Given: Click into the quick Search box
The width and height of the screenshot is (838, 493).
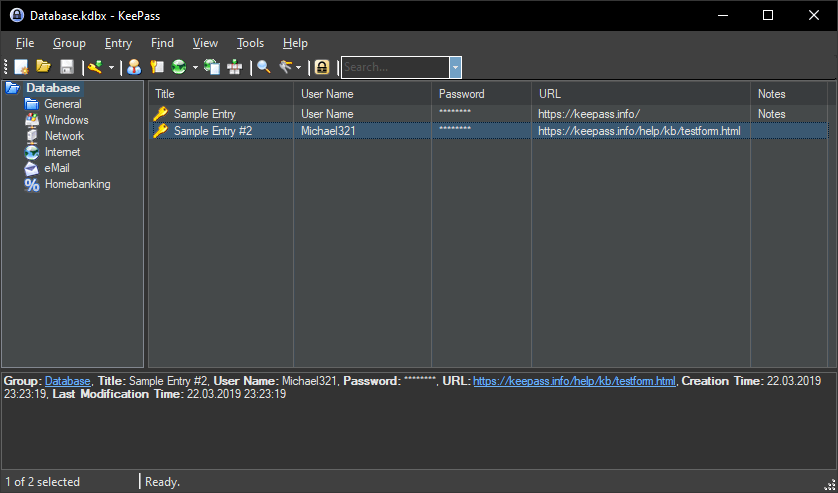Looking at the screenshot, I should (x=395, y=67).
